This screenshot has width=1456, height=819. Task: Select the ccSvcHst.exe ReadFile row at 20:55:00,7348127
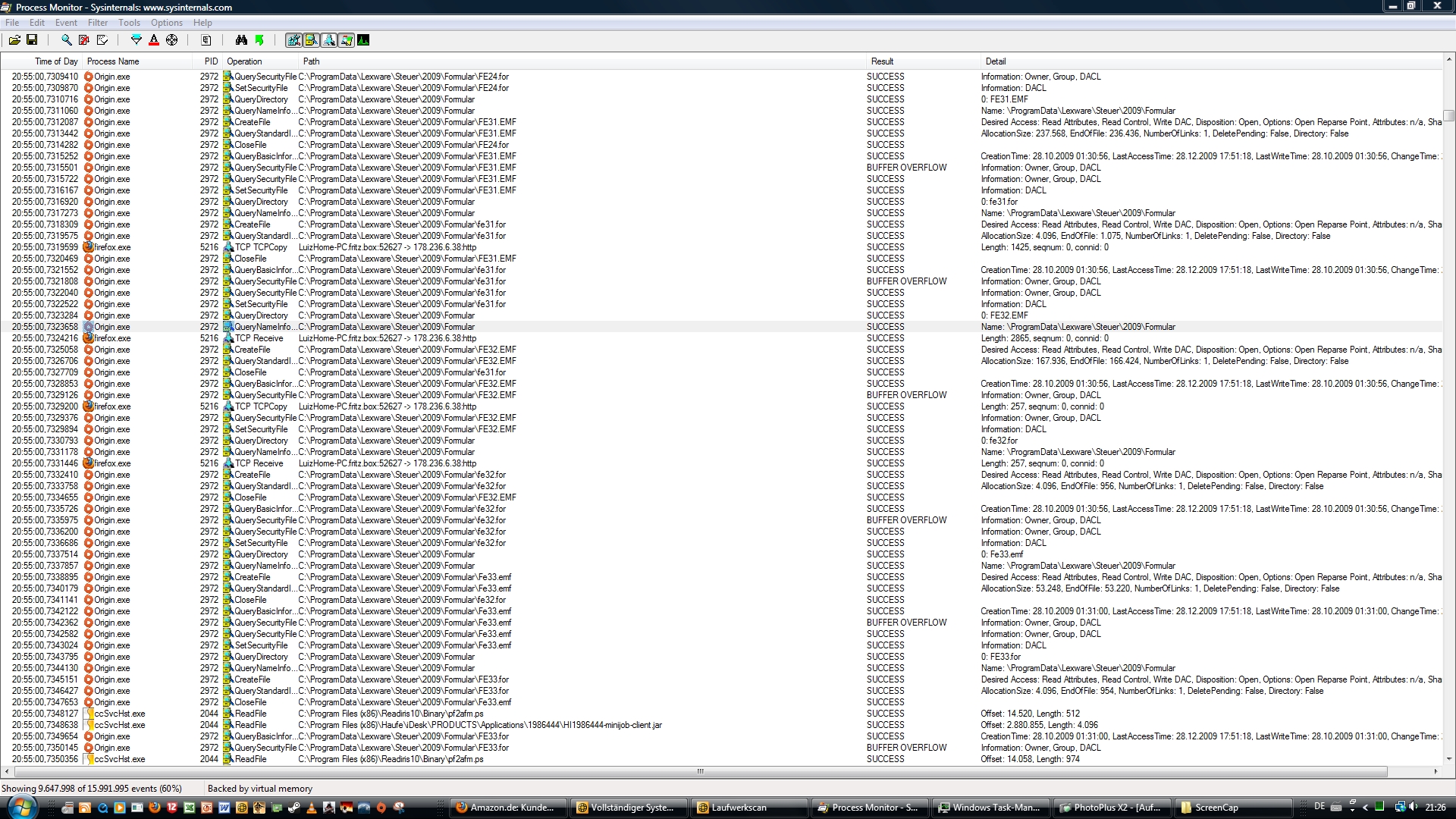point(721,714)
